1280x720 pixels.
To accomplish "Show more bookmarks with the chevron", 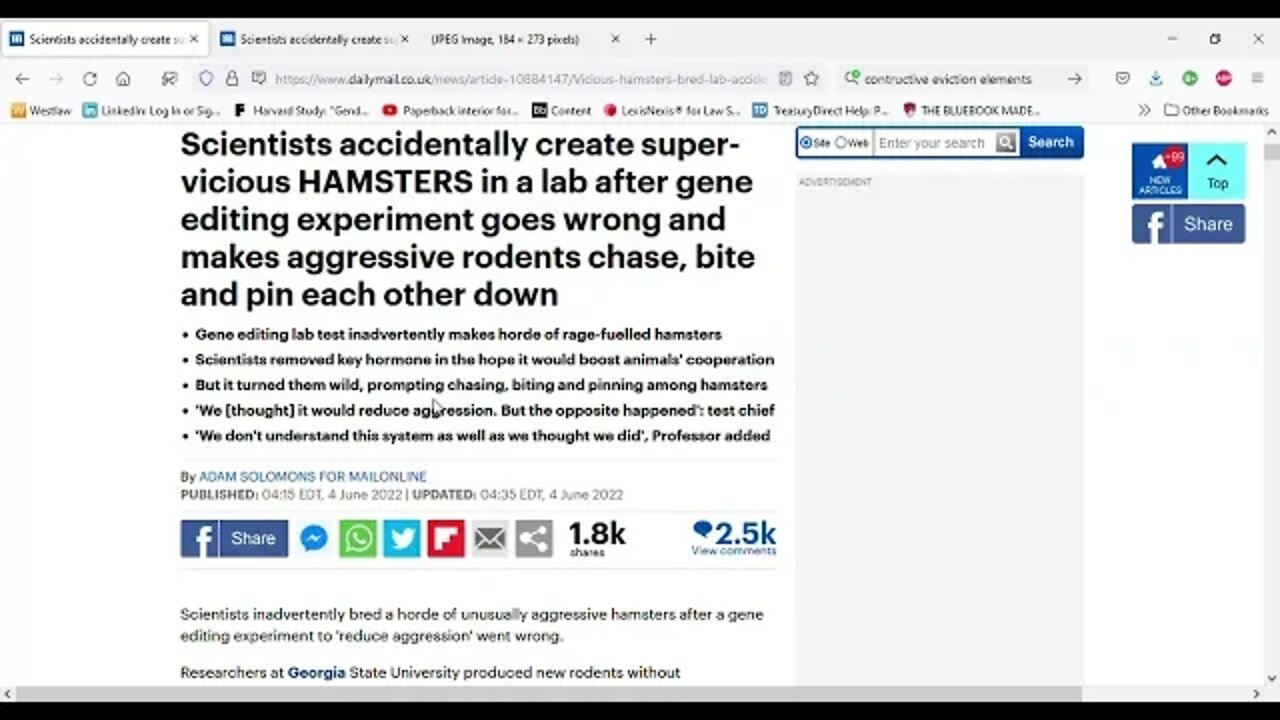I will 1145,110.
